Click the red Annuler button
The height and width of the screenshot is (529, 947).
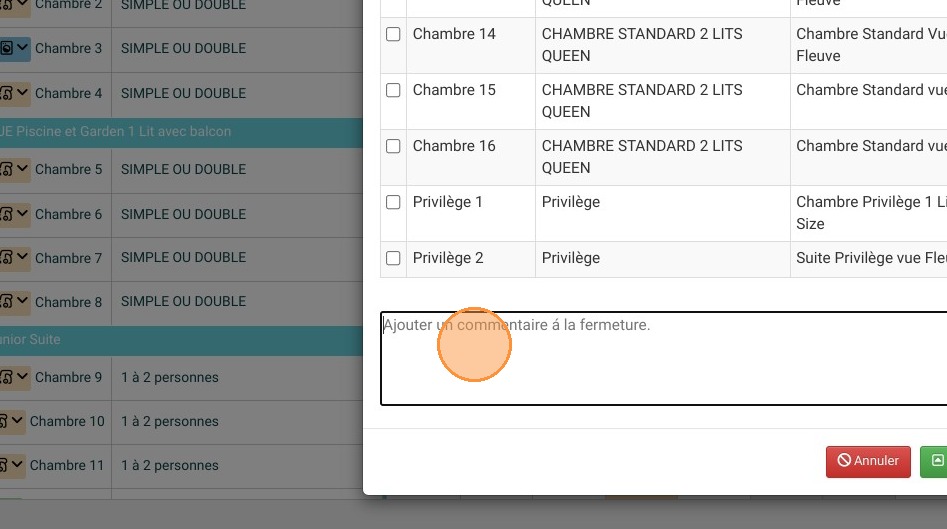(868, 461)
